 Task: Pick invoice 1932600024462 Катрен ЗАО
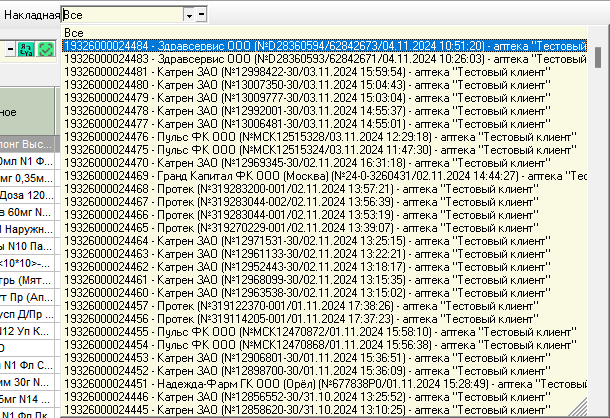[324, 267]
